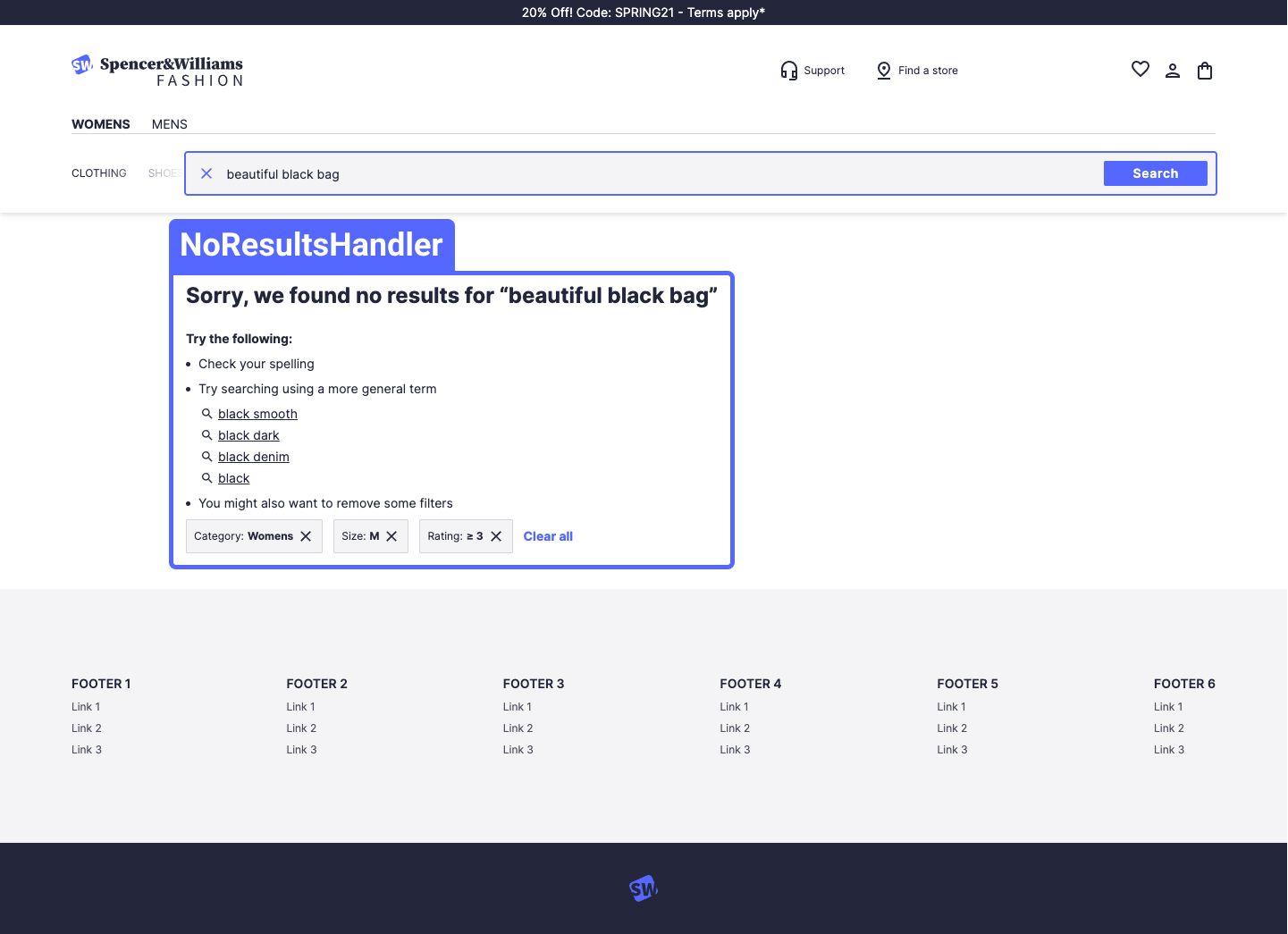1288x934 pixels.
Task: Clear the search field with X icon
Action: pos(206,173)
